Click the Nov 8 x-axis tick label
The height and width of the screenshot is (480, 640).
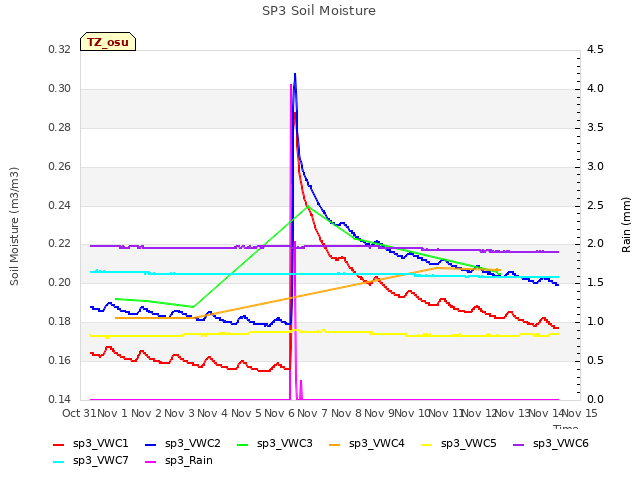(x=346, y=413)
